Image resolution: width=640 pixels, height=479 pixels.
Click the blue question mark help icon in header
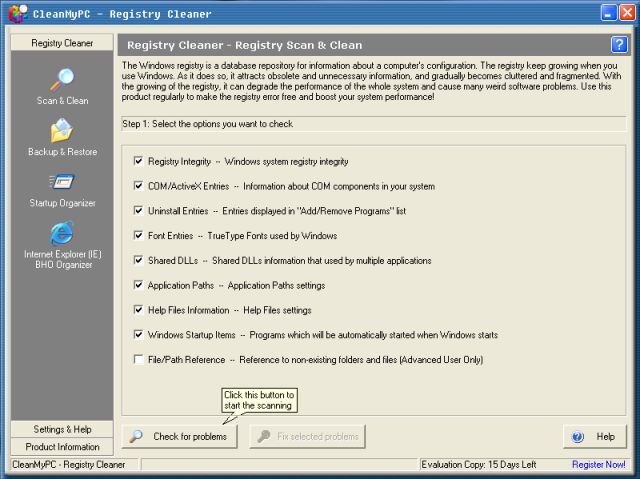pos(619,44)
